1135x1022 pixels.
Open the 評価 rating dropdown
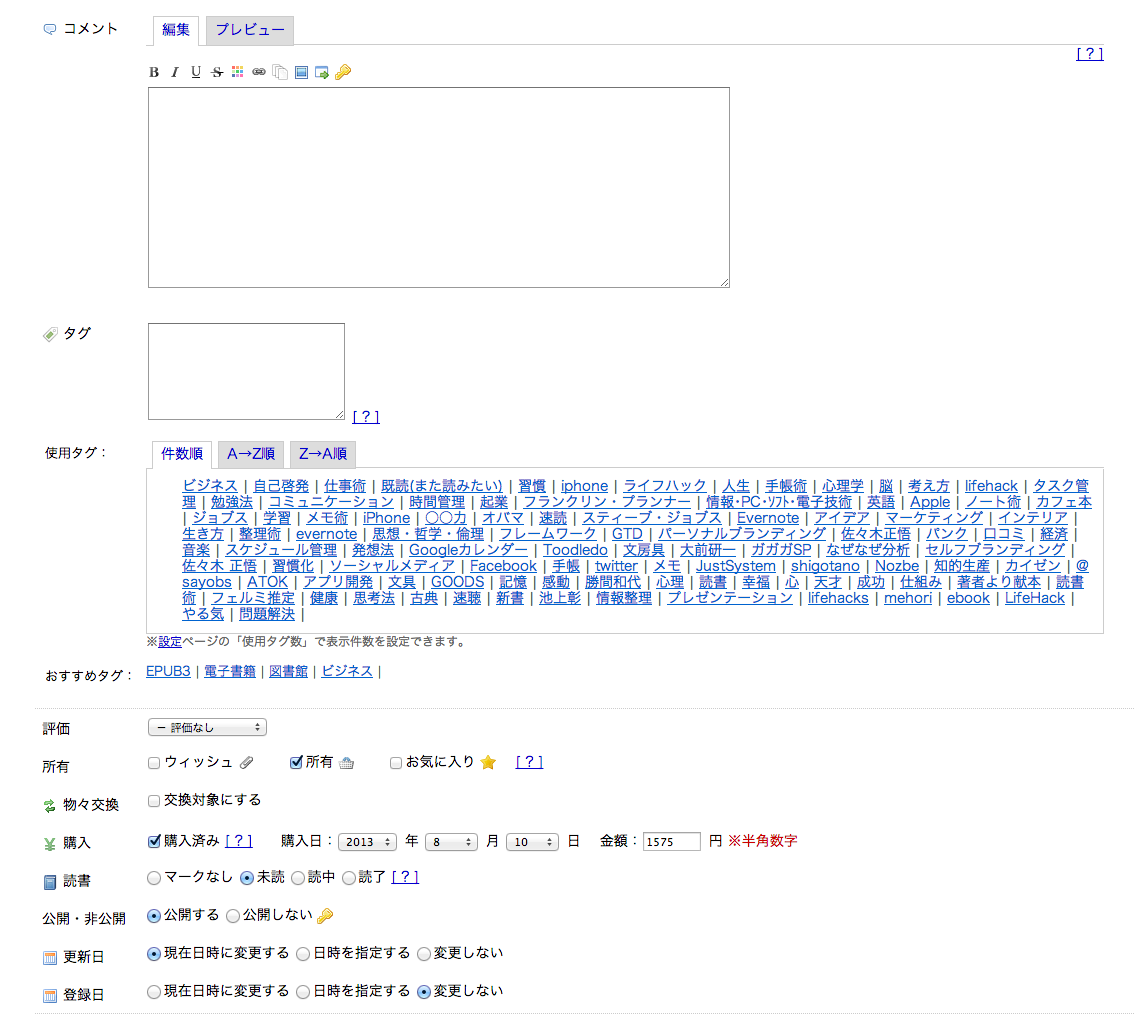click(207, 727)
